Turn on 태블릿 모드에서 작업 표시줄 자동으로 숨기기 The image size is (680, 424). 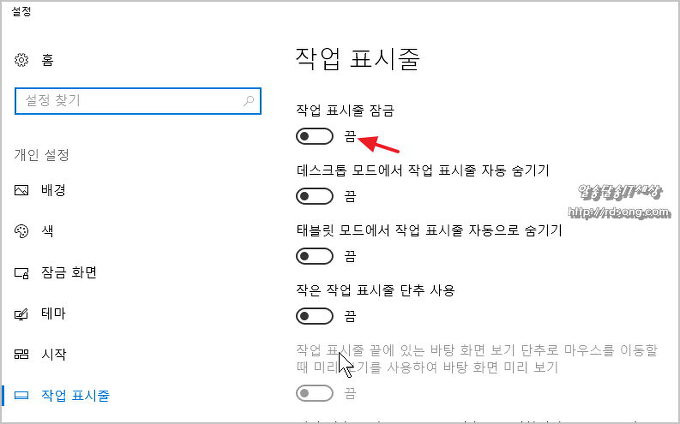[315, 256]
